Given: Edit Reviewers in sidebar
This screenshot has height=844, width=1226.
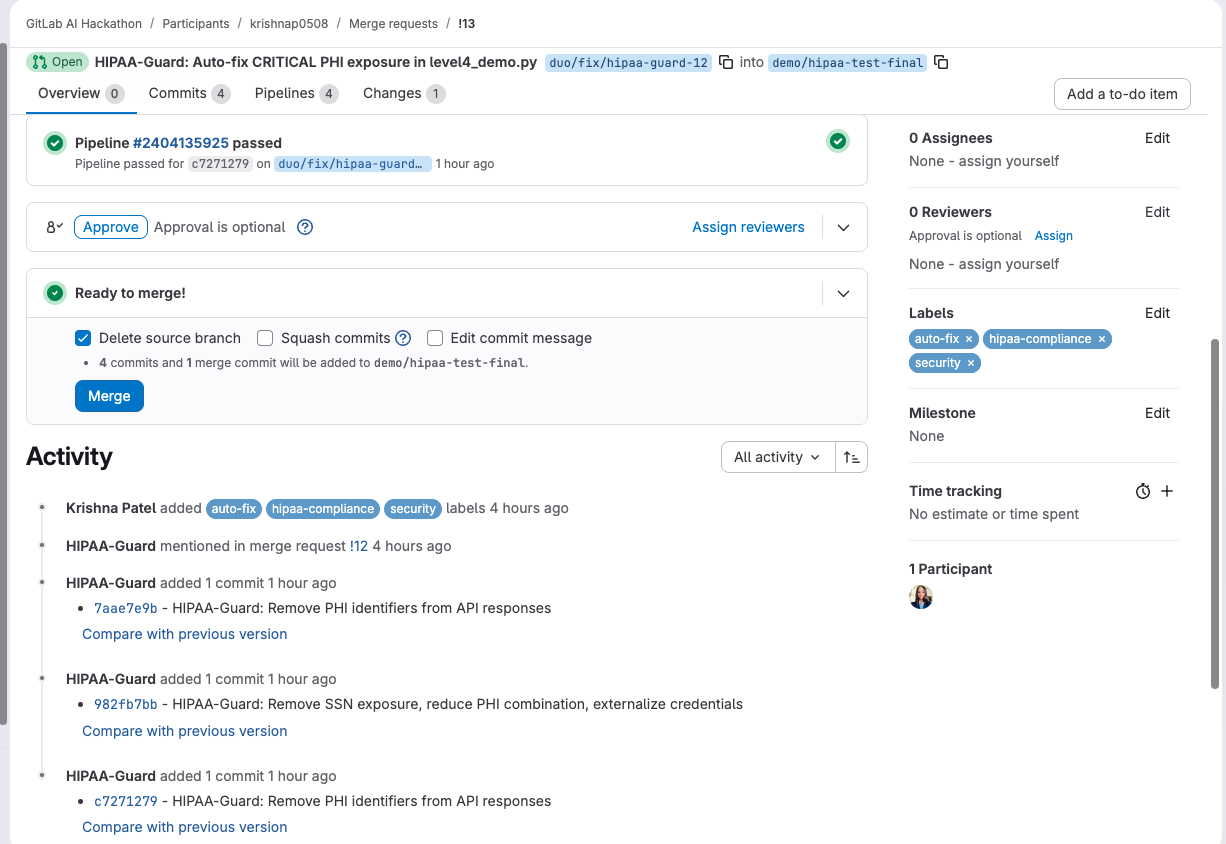Looking at the screenshot, I should (1157, 212).
